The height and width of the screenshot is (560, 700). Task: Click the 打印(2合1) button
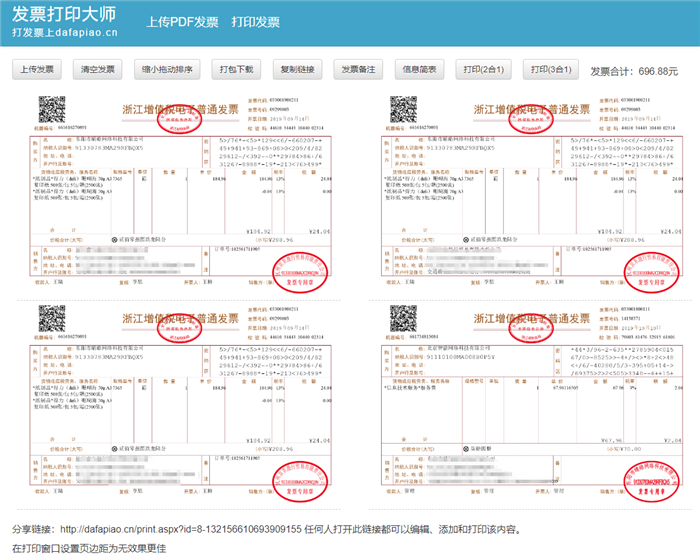pos(483,70)
